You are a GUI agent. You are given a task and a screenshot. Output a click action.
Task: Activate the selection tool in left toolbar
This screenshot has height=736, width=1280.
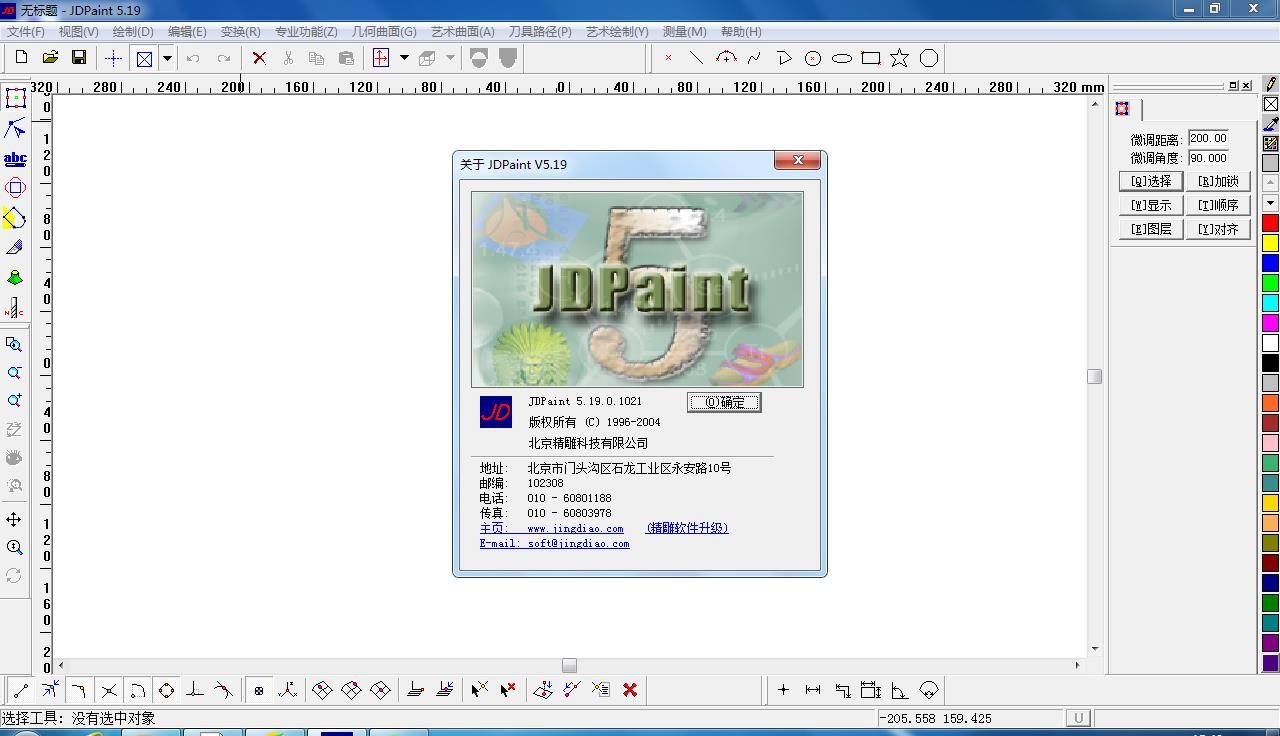[x=15, y=97]
